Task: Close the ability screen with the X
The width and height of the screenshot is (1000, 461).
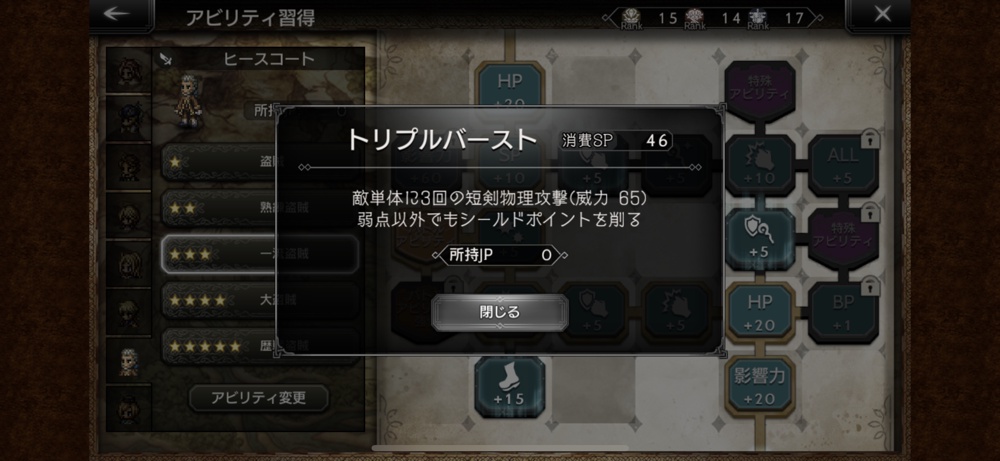Action: click(881, 15)
